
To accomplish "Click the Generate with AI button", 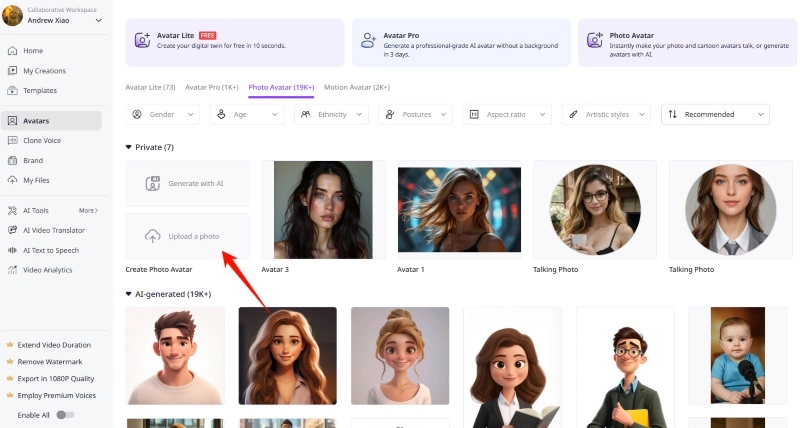I will [x=187, y=183].
